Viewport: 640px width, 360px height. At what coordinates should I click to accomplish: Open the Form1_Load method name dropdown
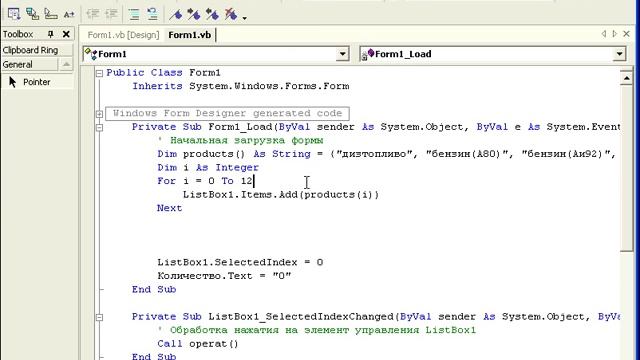tap(620, 54)
